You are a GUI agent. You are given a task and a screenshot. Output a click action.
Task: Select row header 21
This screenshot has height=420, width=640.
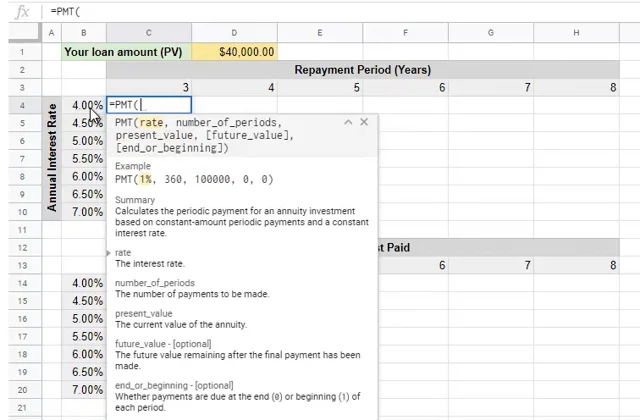22,407
